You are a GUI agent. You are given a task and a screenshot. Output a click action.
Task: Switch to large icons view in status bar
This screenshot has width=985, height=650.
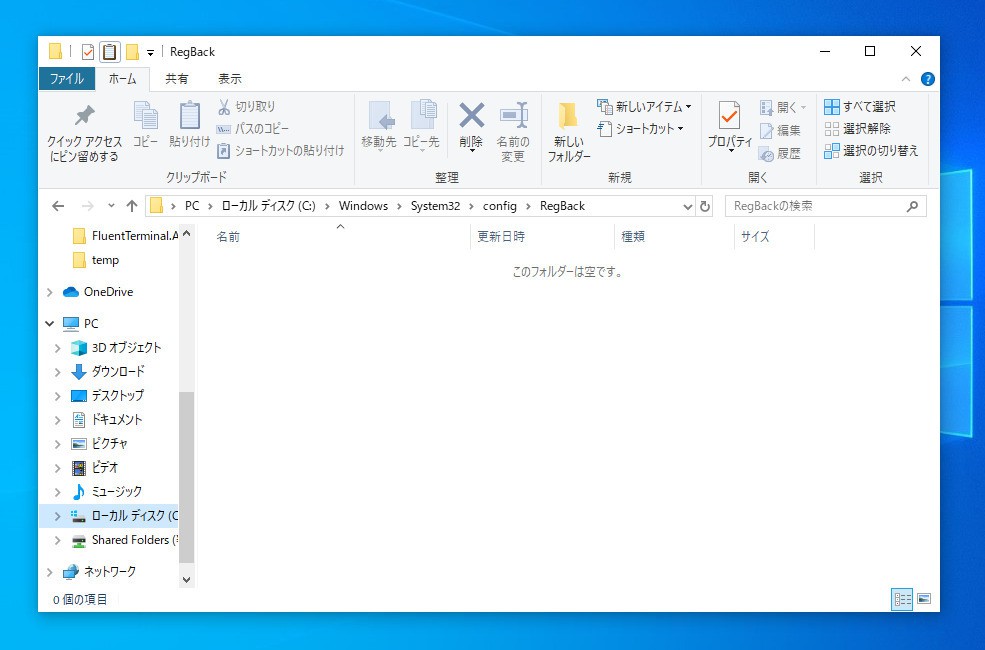pyautogui.click(x=924, y=599)
